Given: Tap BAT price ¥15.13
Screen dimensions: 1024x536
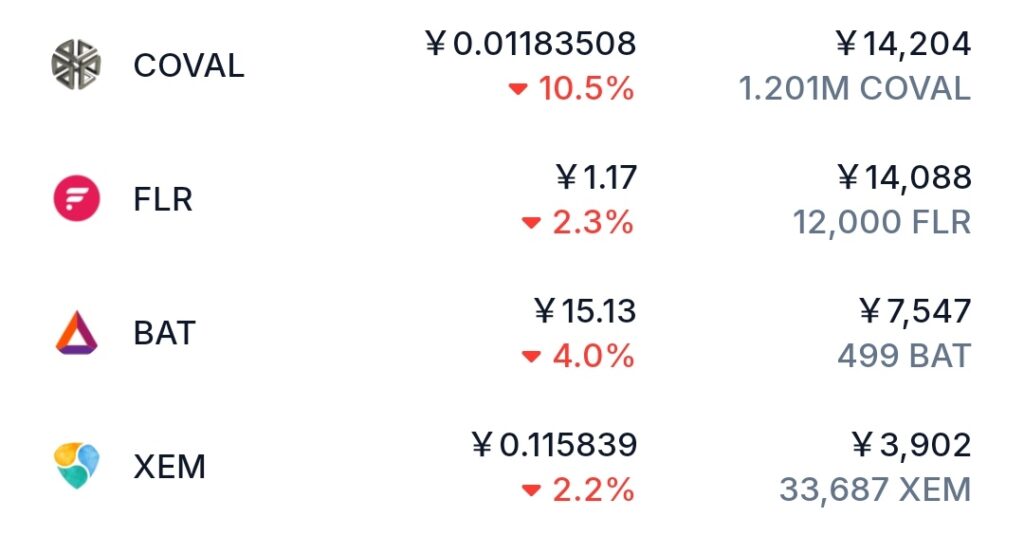Looking at the screenshot, I should pos(585,311).
